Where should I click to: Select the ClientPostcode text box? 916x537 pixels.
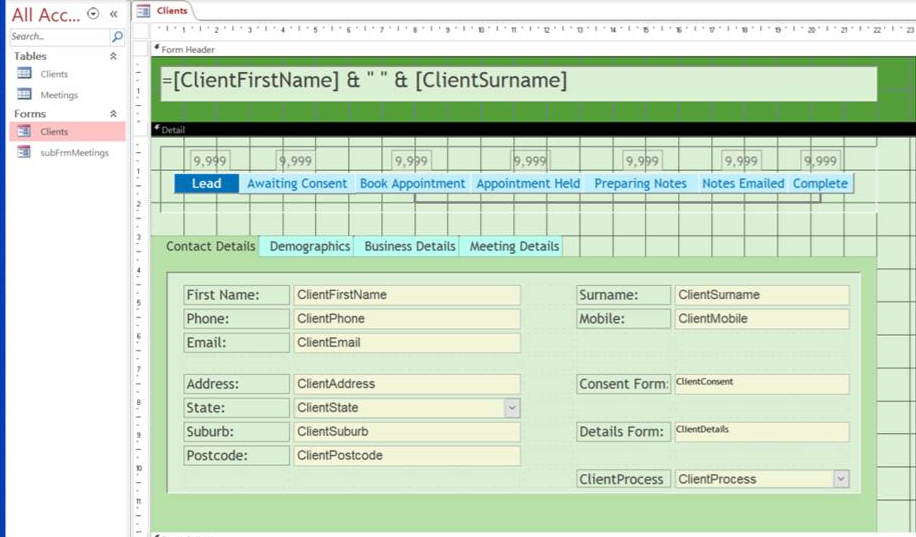tap(407, 456)
